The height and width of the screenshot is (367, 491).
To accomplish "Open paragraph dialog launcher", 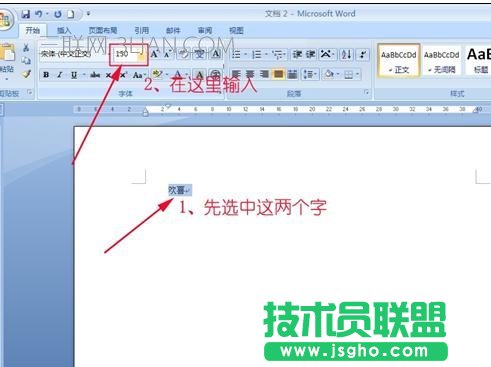I will tap(366, 93).
